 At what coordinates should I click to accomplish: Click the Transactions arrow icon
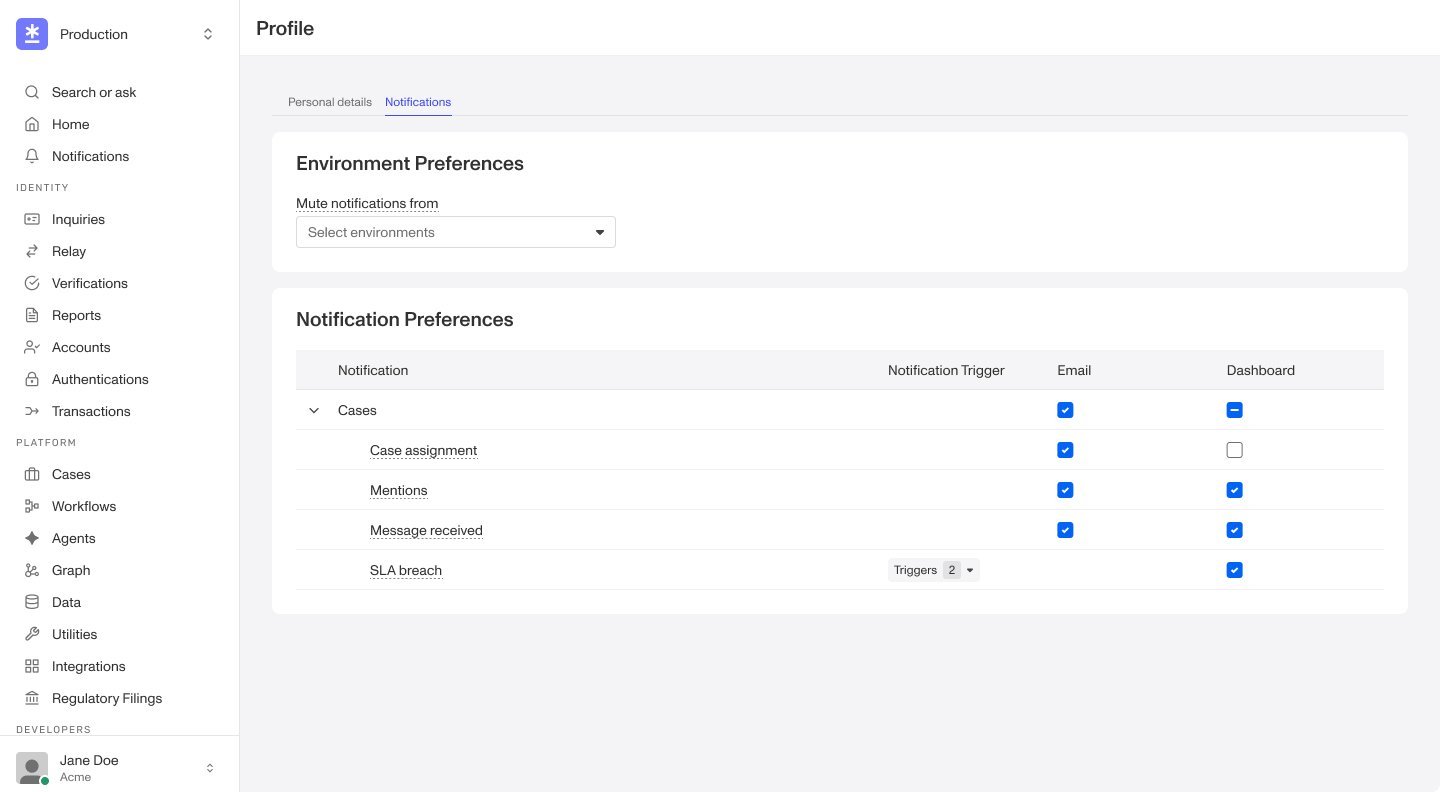point(32,411)
